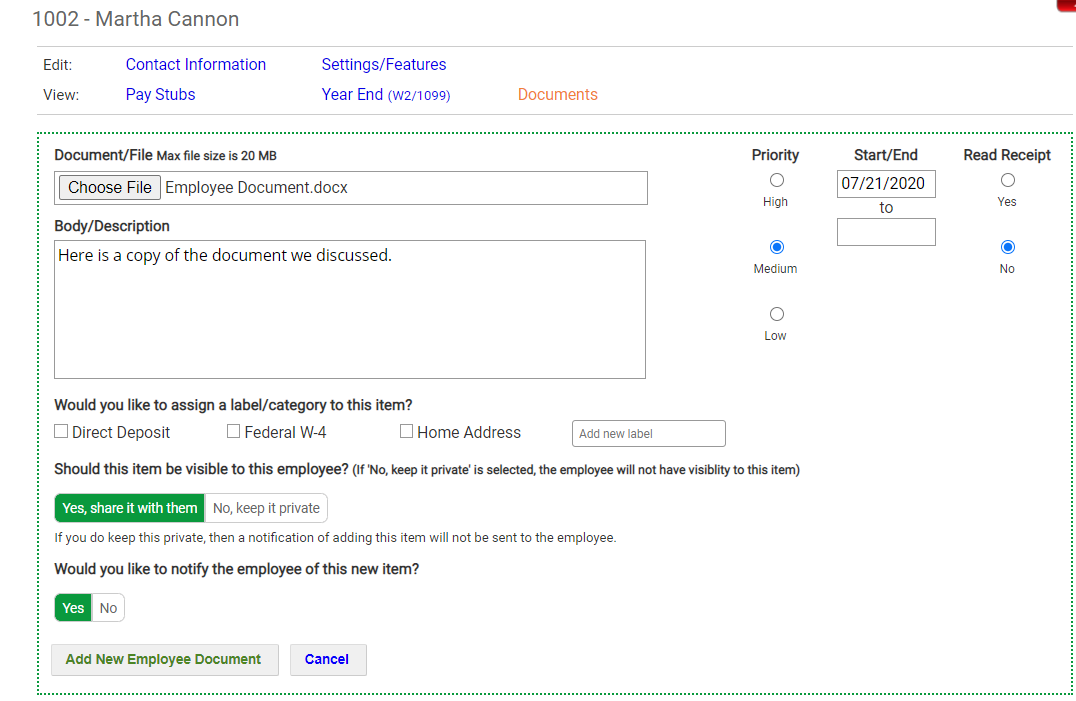Select Yes to notify the employee

pyautogui.click(x=73, y=608)
